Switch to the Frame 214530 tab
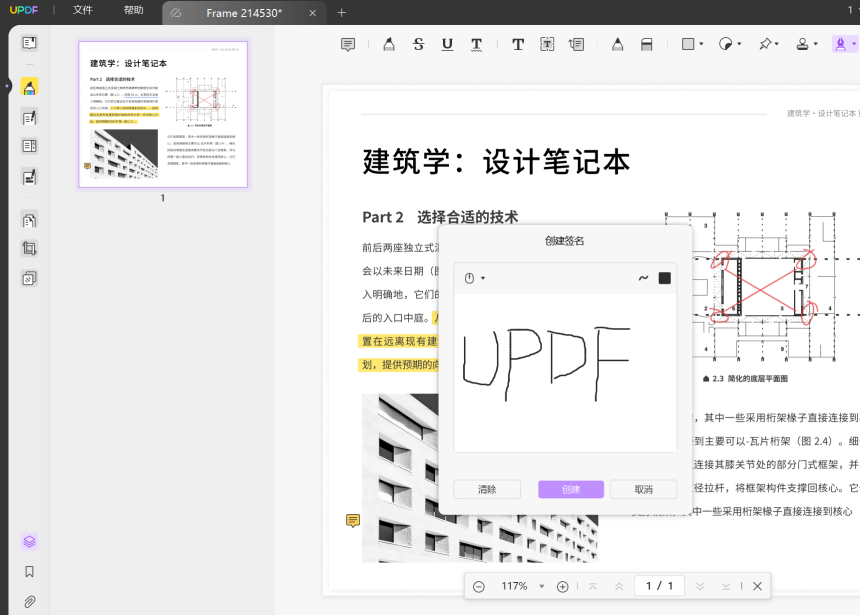 point(244,13)
